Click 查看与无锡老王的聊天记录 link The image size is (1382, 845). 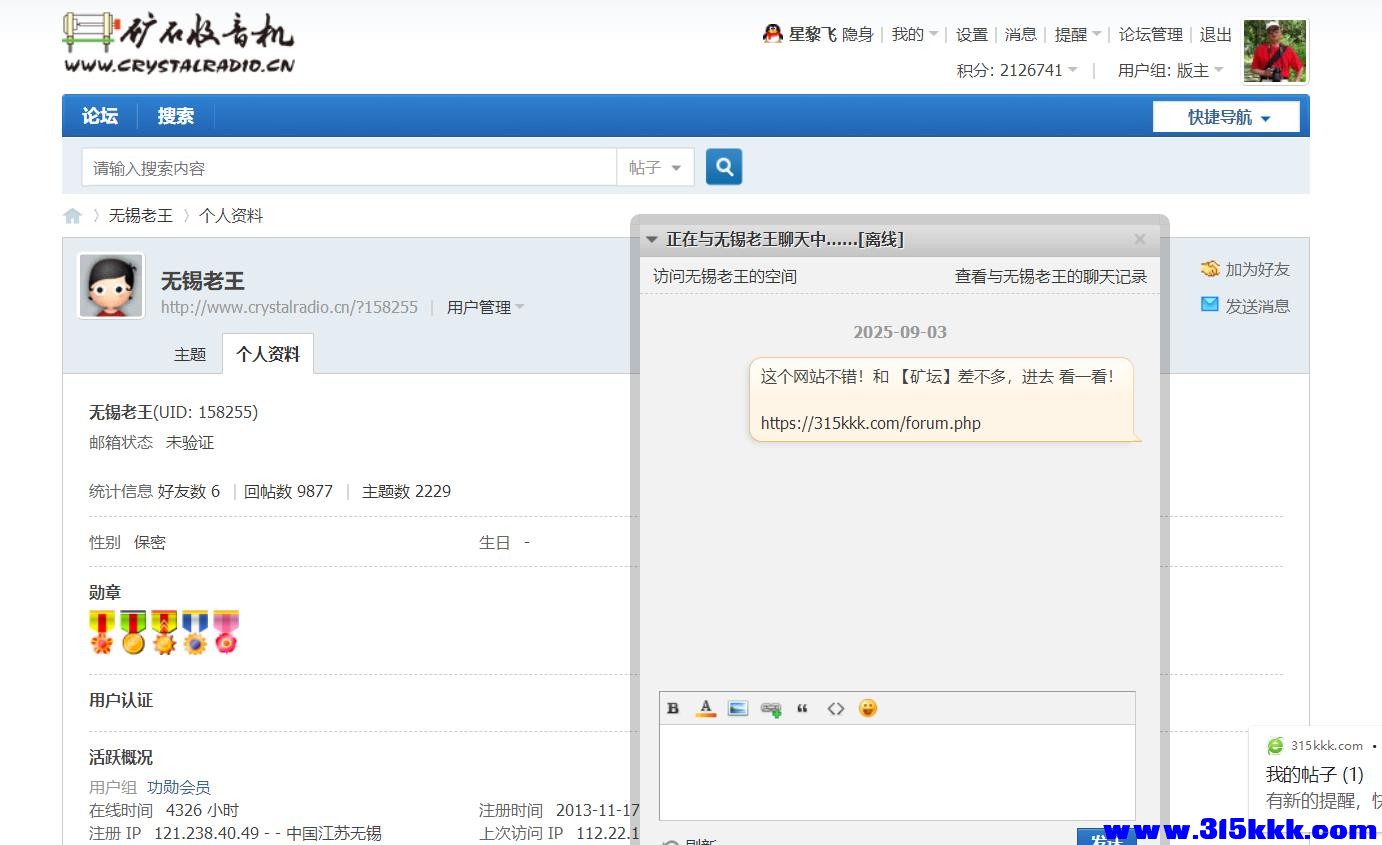[x=1051, y=276]
